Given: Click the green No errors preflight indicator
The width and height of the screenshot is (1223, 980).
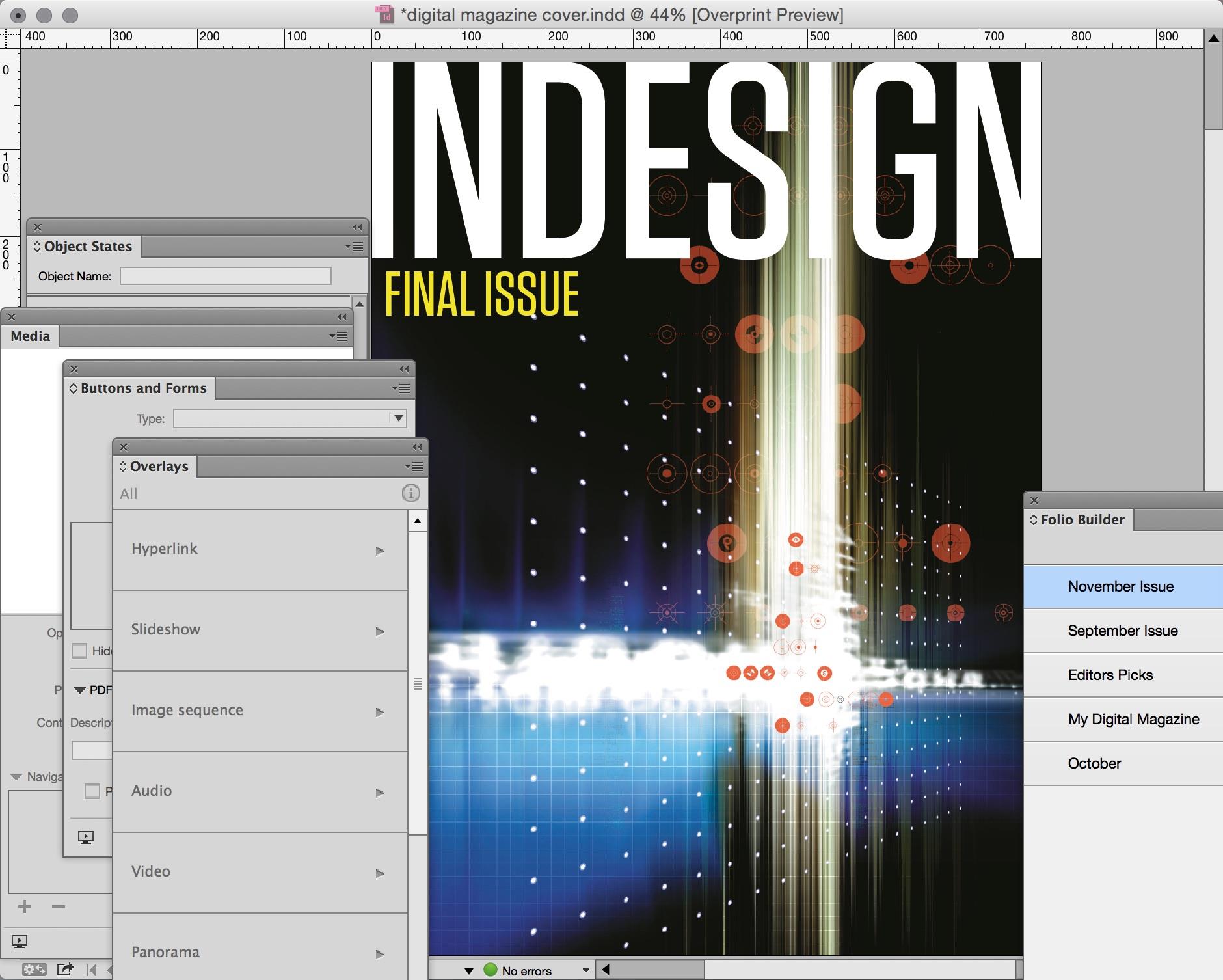Looking at the screenshot, I should (x=489, y=970).
